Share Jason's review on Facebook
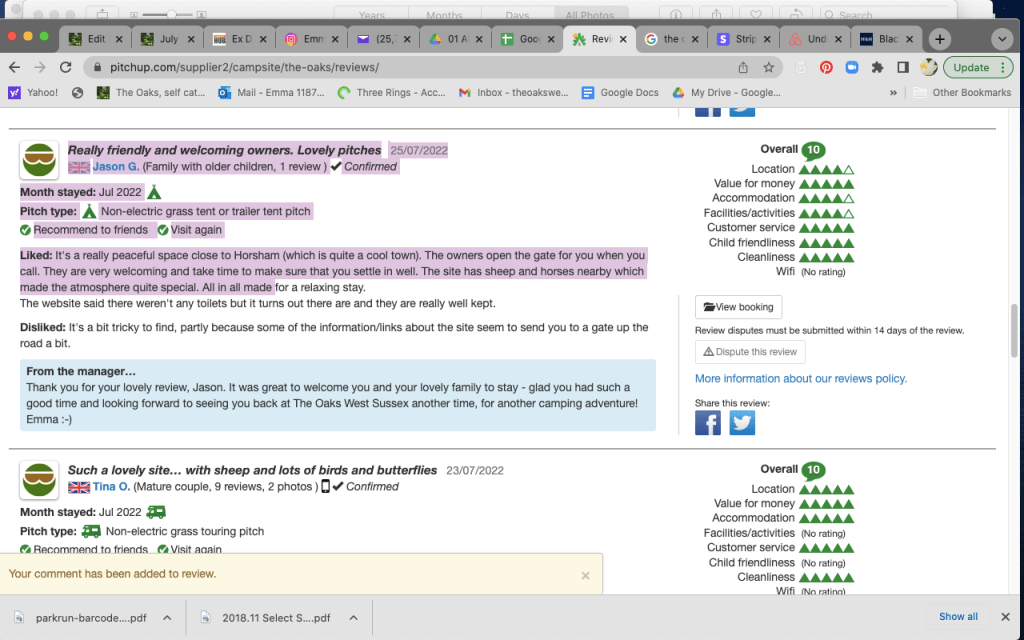The width and height of the screenshot is (1024, 640). pos(707,423)
